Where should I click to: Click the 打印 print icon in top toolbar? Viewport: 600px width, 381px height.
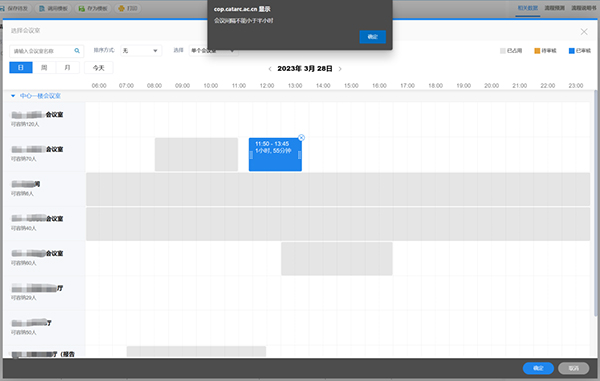pos(121,8)
